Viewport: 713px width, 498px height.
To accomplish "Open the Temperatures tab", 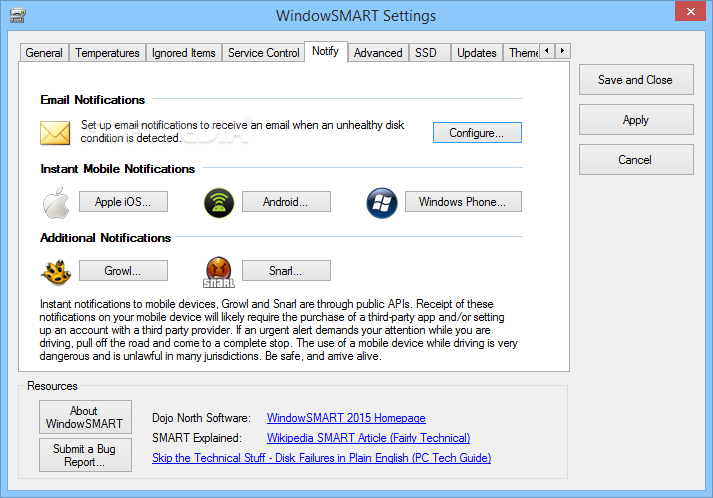I will [x=107, y=53].
